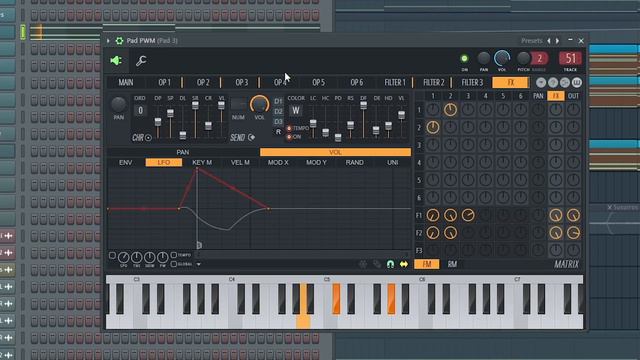Switch to the MAIN tab
Image resolution: width=640 pixels, height=360 pixels.
126,82
